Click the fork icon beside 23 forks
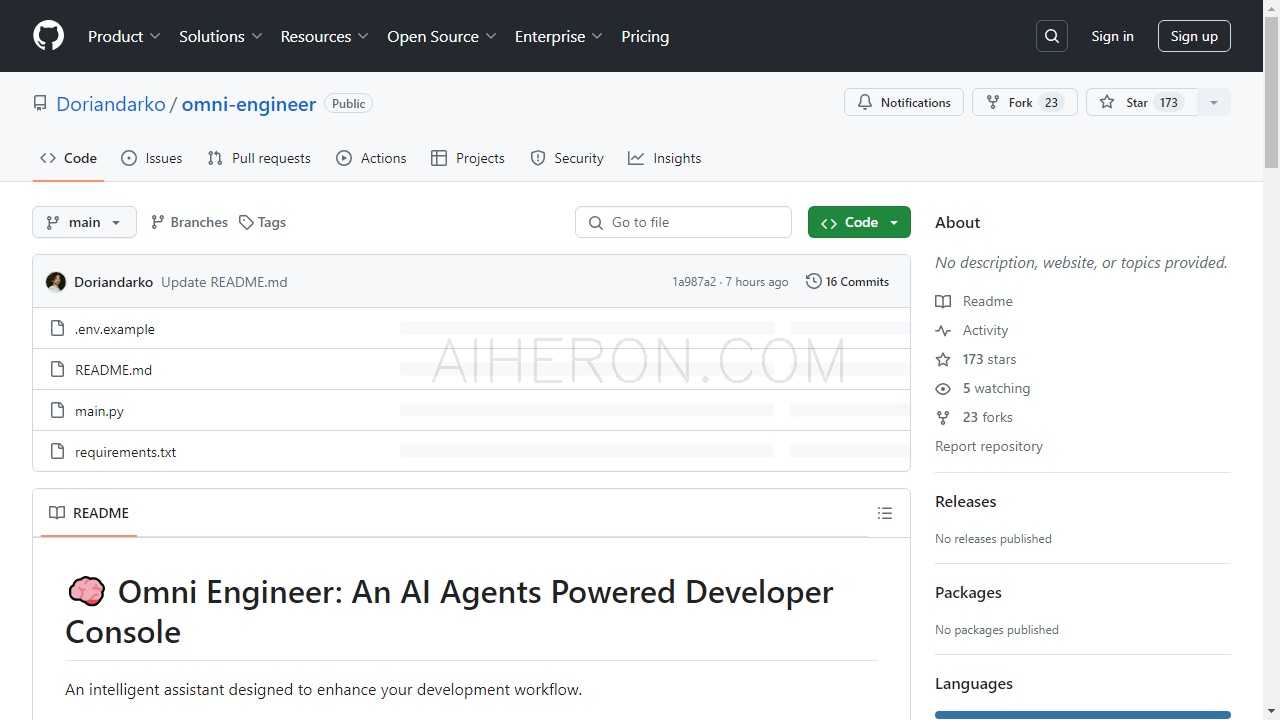The width and height of the screenshot is (1280, 720). (943, 417)
